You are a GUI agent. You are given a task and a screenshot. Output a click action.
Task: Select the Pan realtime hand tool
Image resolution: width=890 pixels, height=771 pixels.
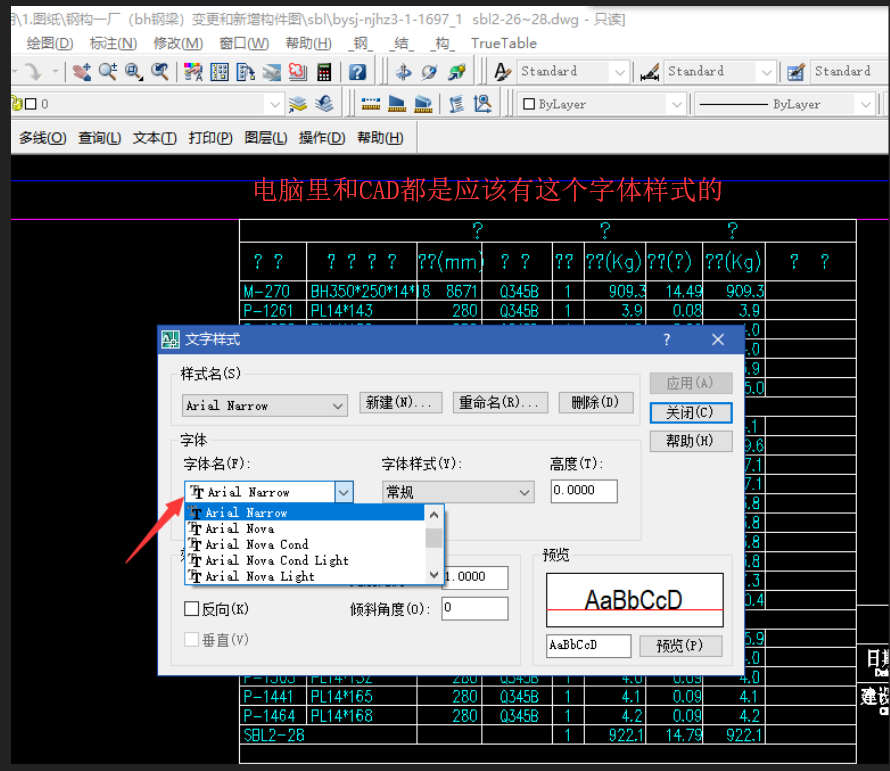coord(82,72)
